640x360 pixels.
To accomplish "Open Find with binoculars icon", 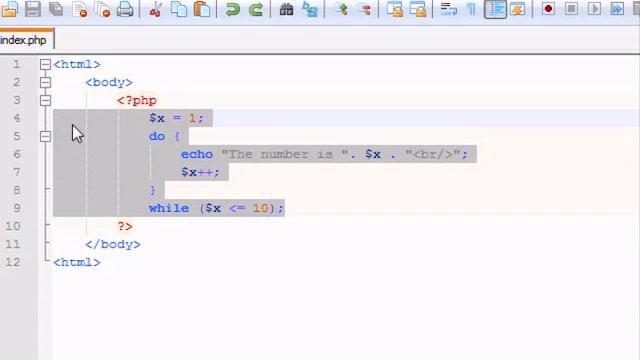I will click(286, 9).
